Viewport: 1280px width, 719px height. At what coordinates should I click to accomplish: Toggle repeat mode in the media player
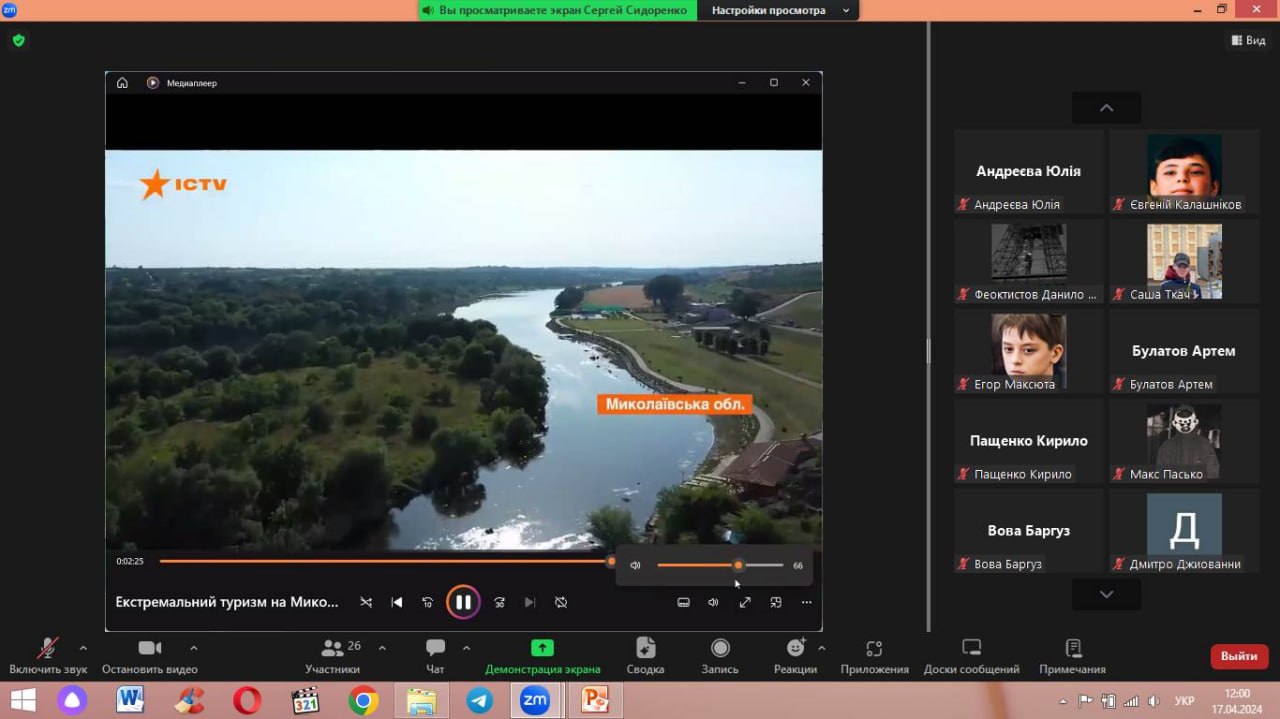561,602
